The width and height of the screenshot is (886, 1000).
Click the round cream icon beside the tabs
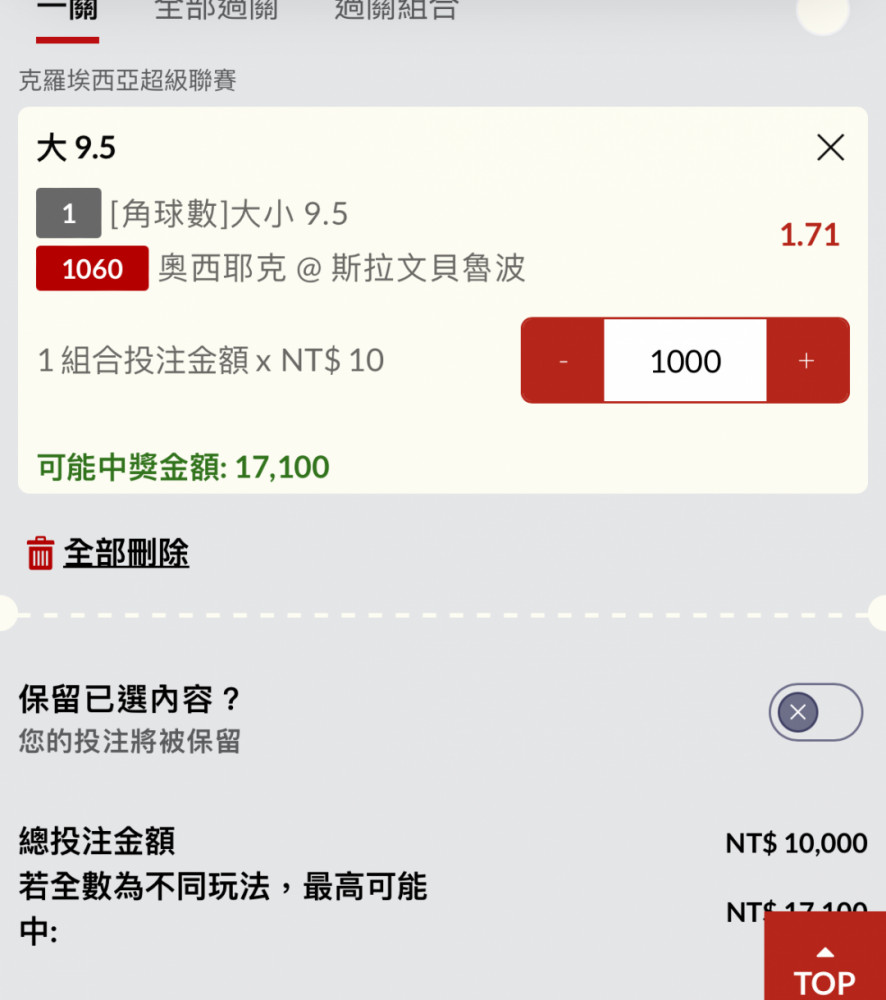(x=822, y=11)
